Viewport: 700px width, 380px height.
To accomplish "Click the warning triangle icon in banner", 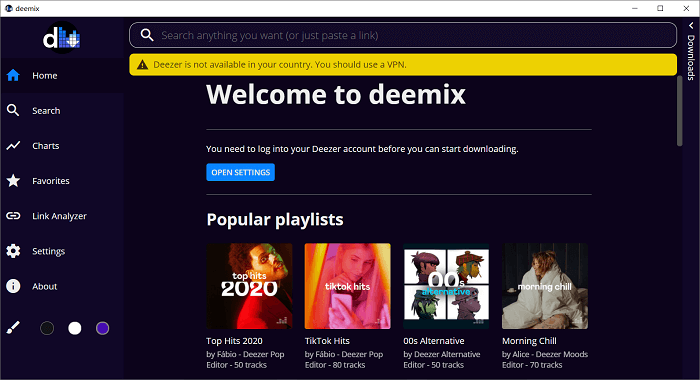I will pyautogui.click(x=142, y=65).
